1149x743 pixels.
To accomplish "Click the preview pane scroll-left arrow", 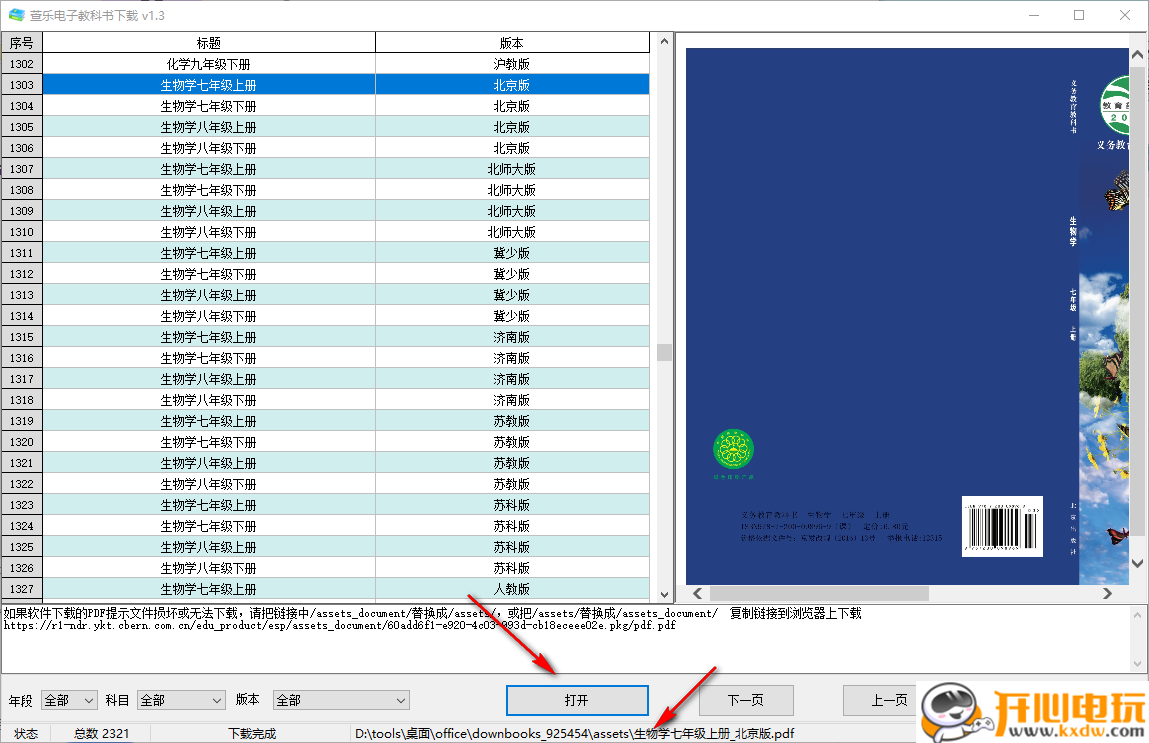I will click(698, 593).
